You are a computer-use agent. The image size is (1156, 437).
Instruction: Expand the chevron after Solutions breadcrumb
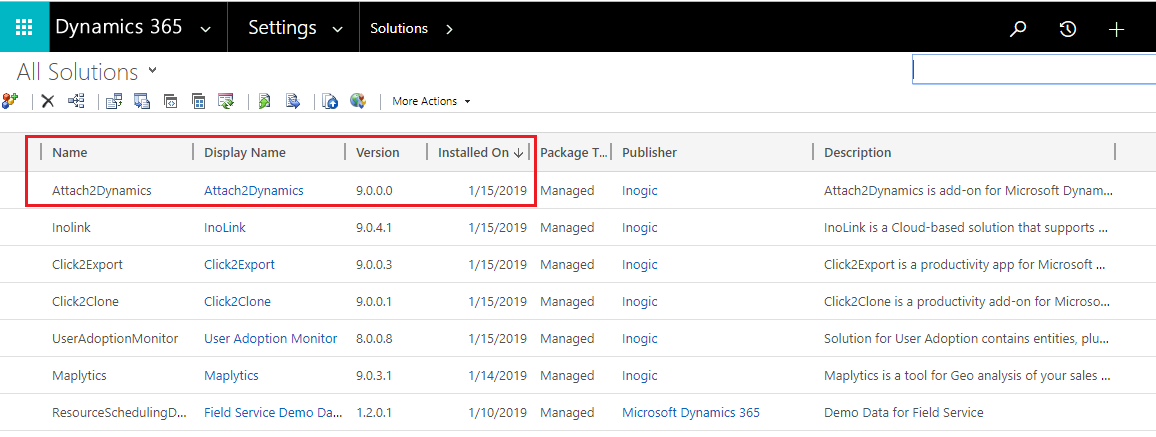point(450,29)
